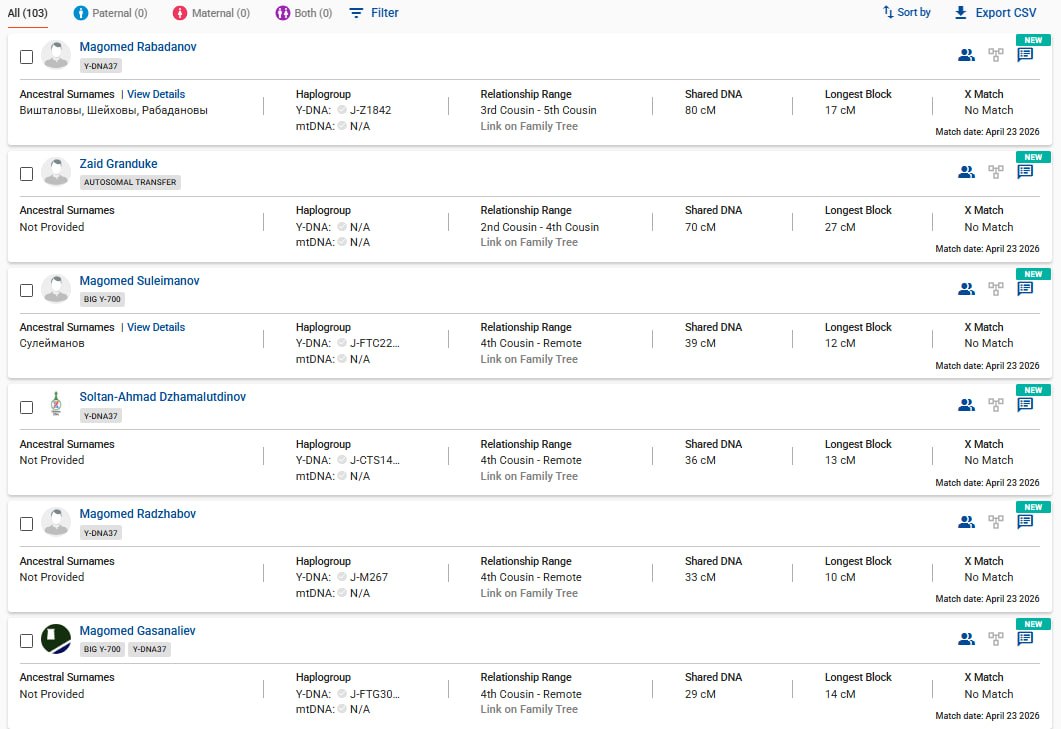Click Link on Family Tree for 80 cM match
Viewport: 1061px width, 729px height.
pos(529,126)
